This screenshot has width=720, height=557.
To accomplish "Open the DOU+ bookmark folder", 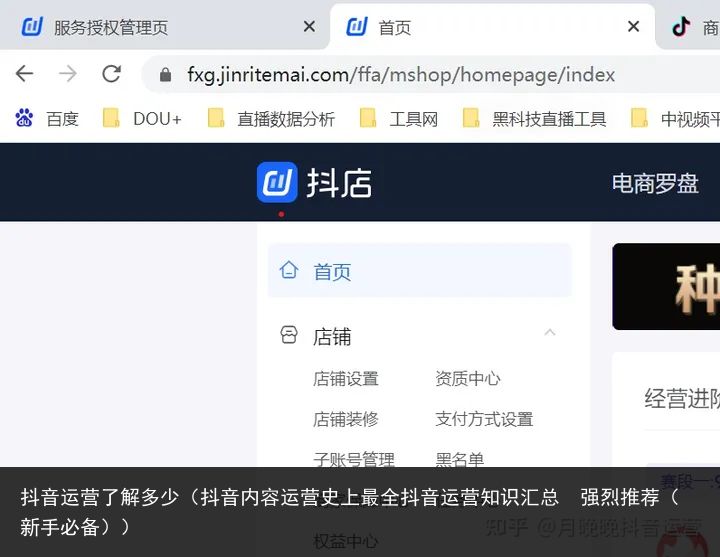I will 141,119.
